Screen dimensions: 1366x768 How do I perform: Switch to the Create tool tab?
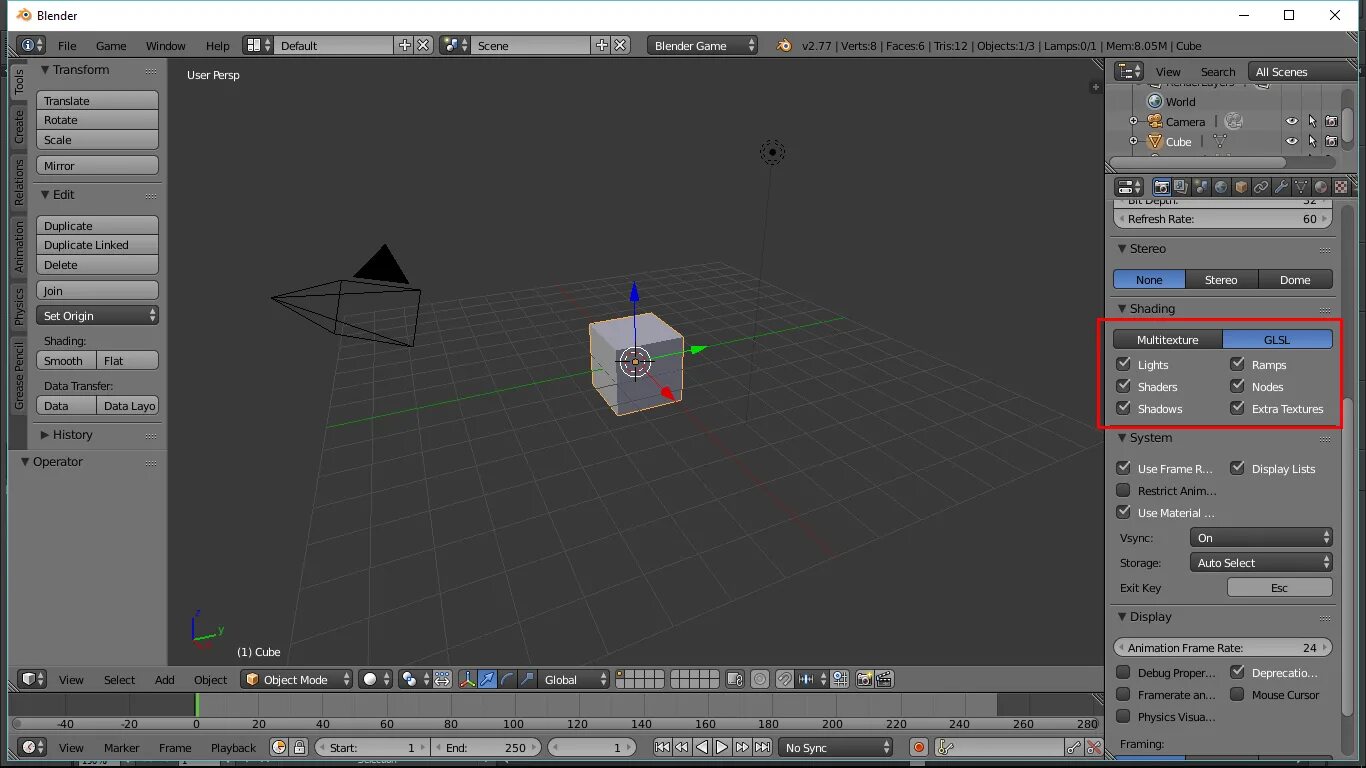18,126
